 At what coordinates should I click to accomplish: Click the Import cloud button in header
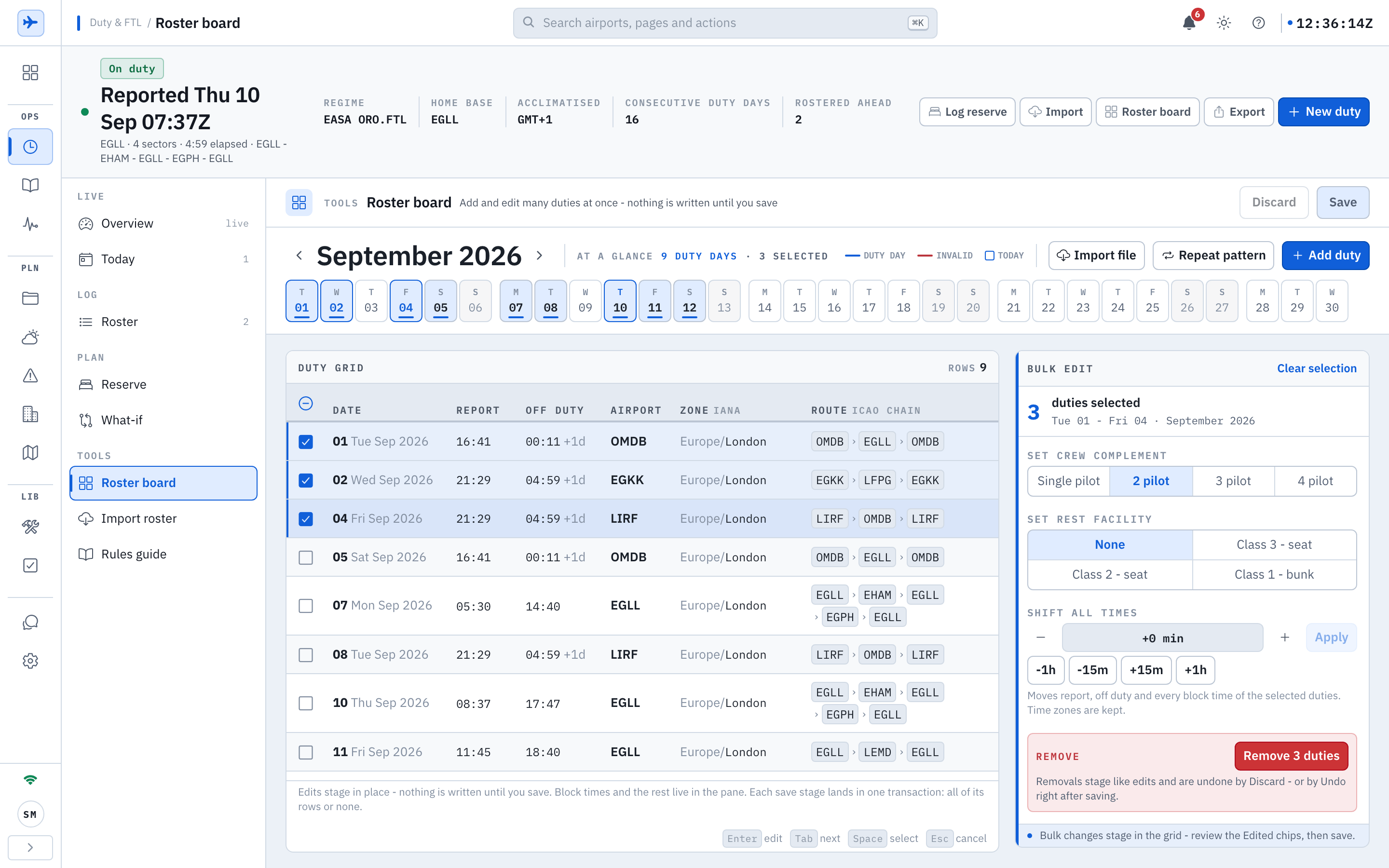tap(1055, 112)
